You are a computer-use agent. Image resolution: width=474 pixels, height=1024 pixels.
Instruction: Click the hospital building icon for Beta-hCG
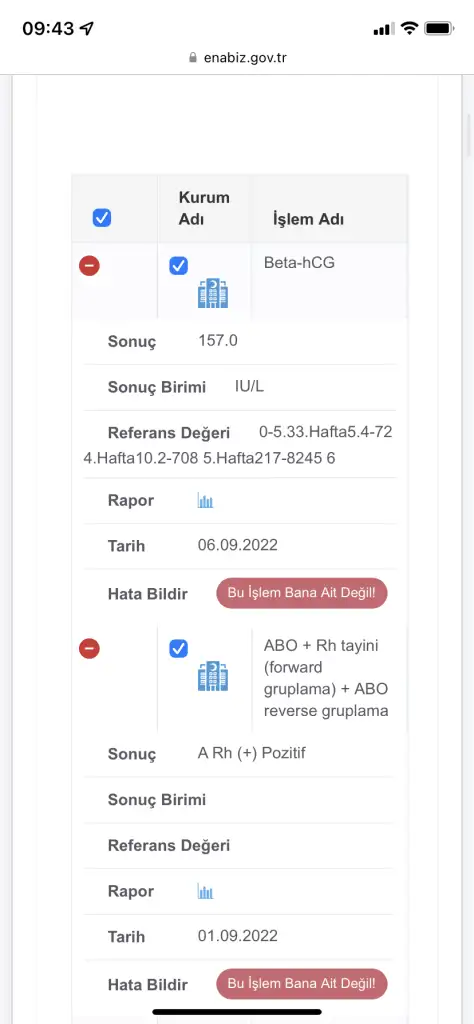(x=213, y=293)
